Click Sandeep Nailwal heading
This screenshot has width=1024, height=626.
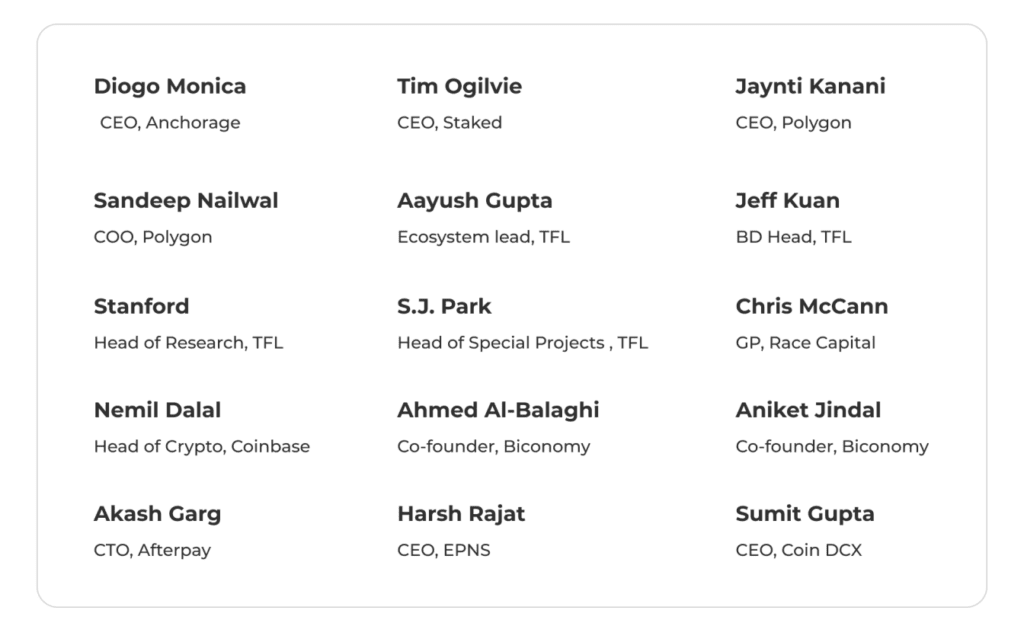186,201
